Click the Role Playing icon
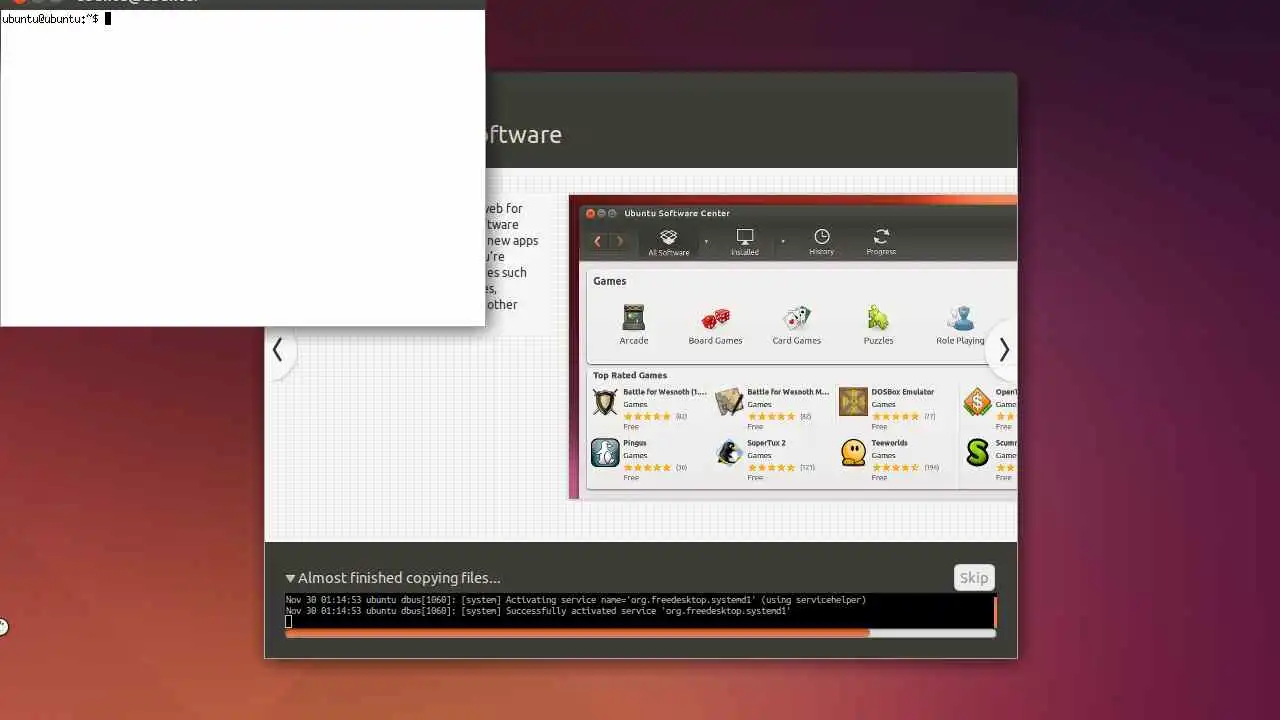 [960, 318]
